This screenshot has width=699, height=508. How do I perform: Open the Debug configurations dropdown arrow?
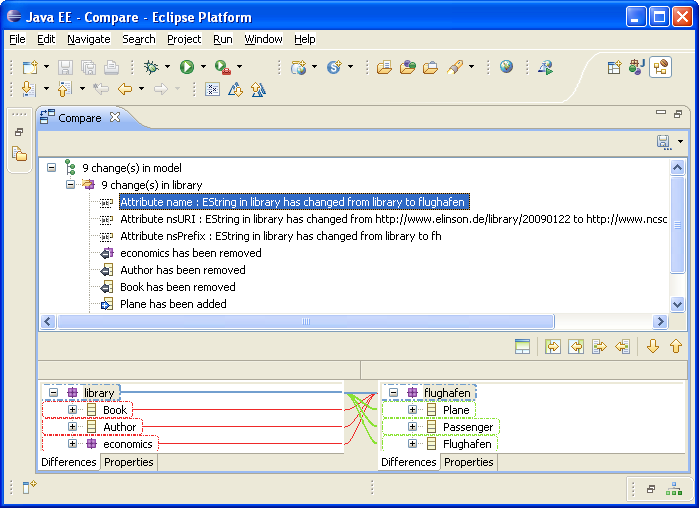pos(167,67)
